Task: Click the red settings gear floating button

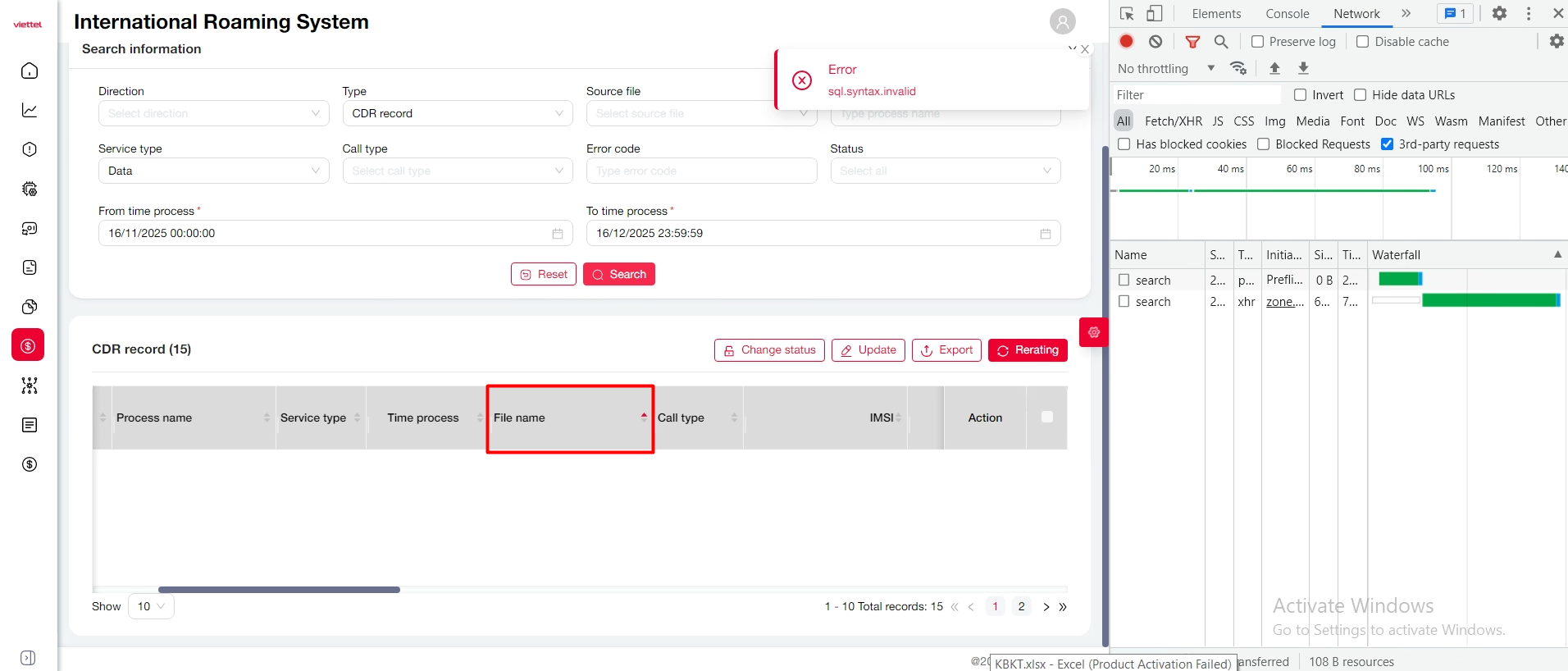Action: click(1093, 332)
